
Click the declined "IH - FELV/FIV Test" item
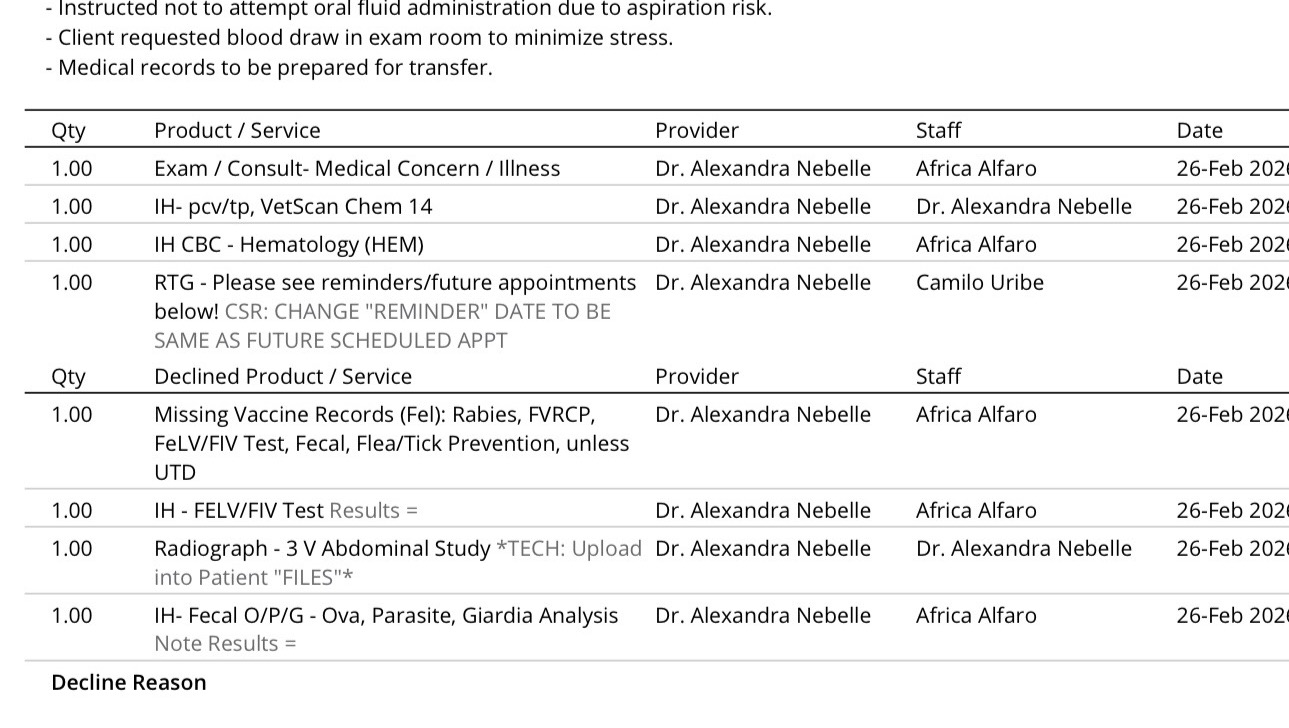(x=238, y=511)
